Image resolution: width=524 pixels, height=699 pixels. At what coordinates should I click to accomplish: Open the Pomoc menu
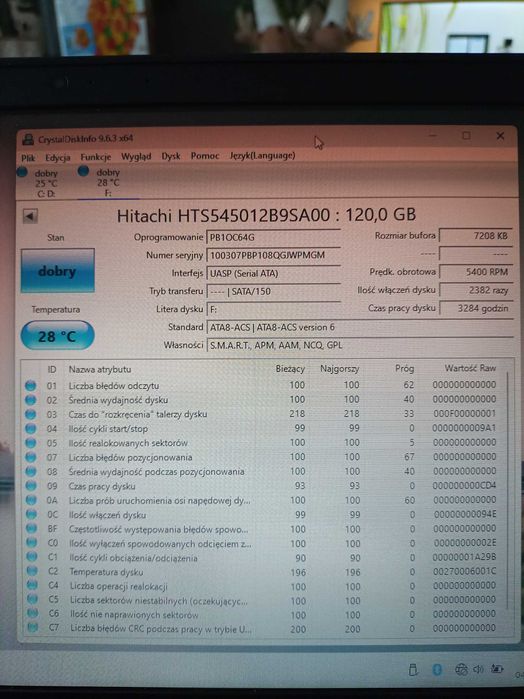coord(205,156)
